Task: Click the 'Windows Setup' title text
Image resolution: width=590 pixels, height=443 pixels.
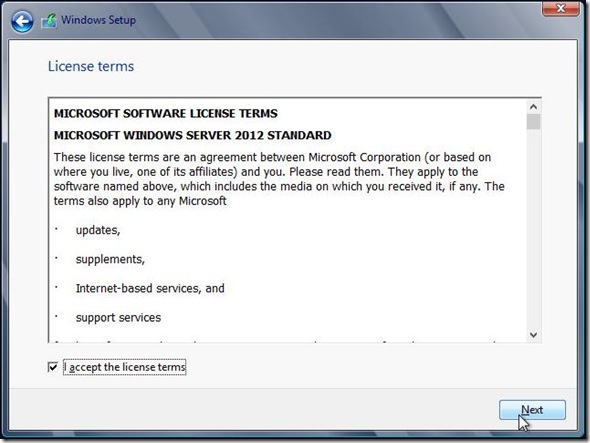Action: (99, 20)
